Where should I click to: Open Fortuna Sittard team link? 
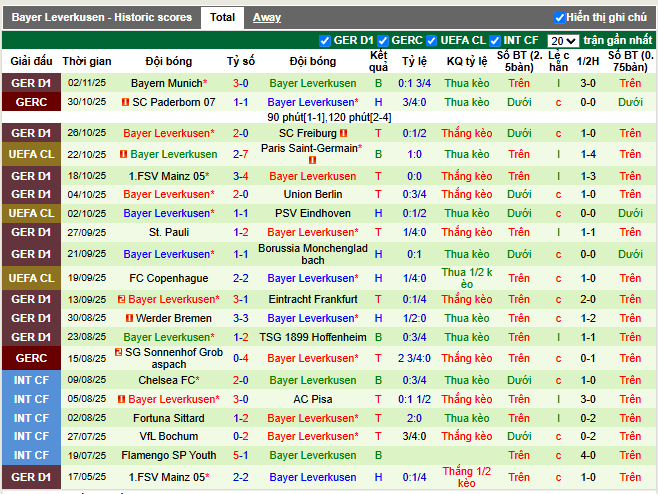coord(169,418)
